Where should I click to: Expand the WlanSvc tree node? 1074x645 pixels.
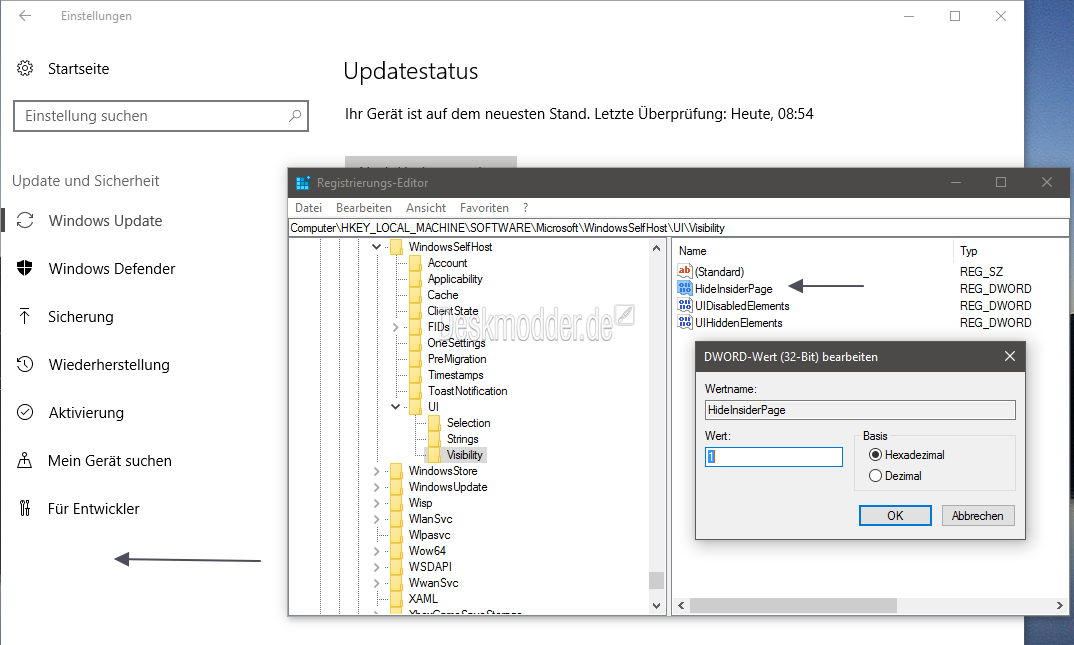(376, 519)
